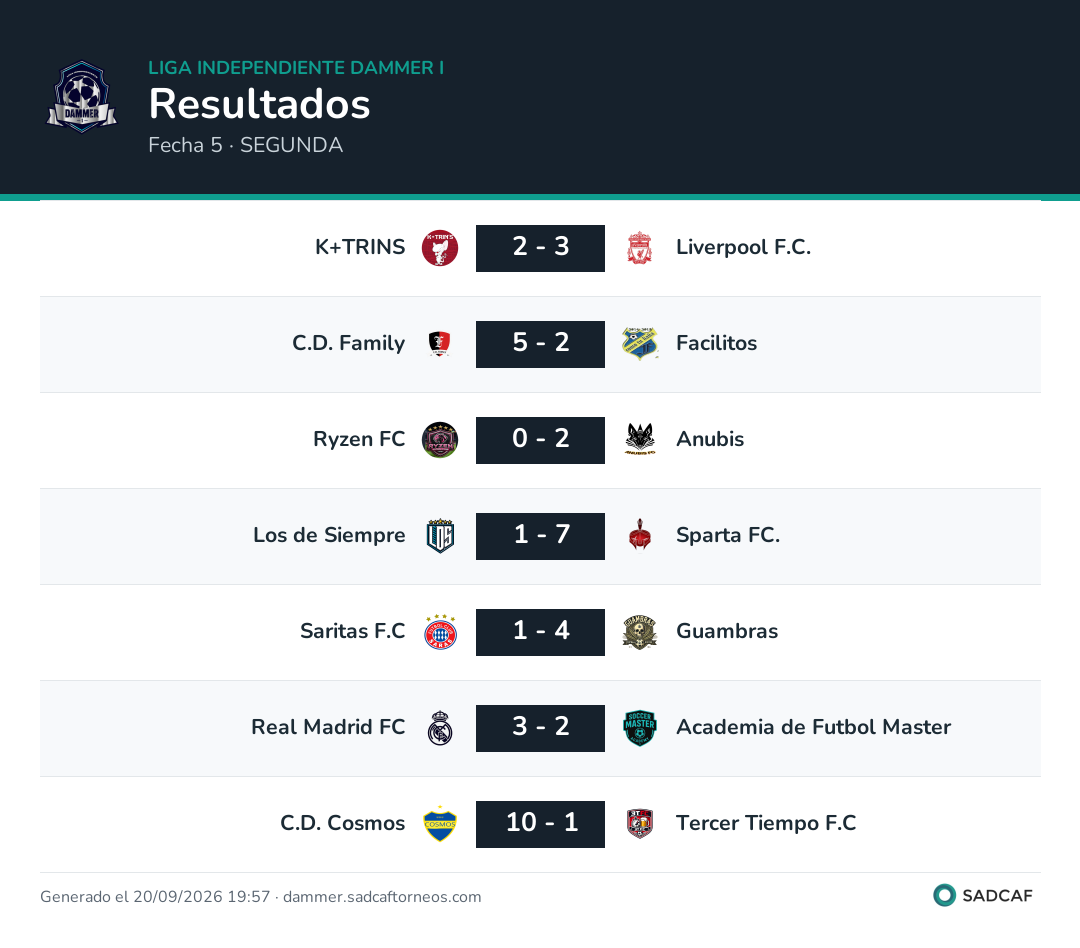The image size is (1080, 948).
Task: Click the C.D. Family team name
Action: tap(349, 342)
